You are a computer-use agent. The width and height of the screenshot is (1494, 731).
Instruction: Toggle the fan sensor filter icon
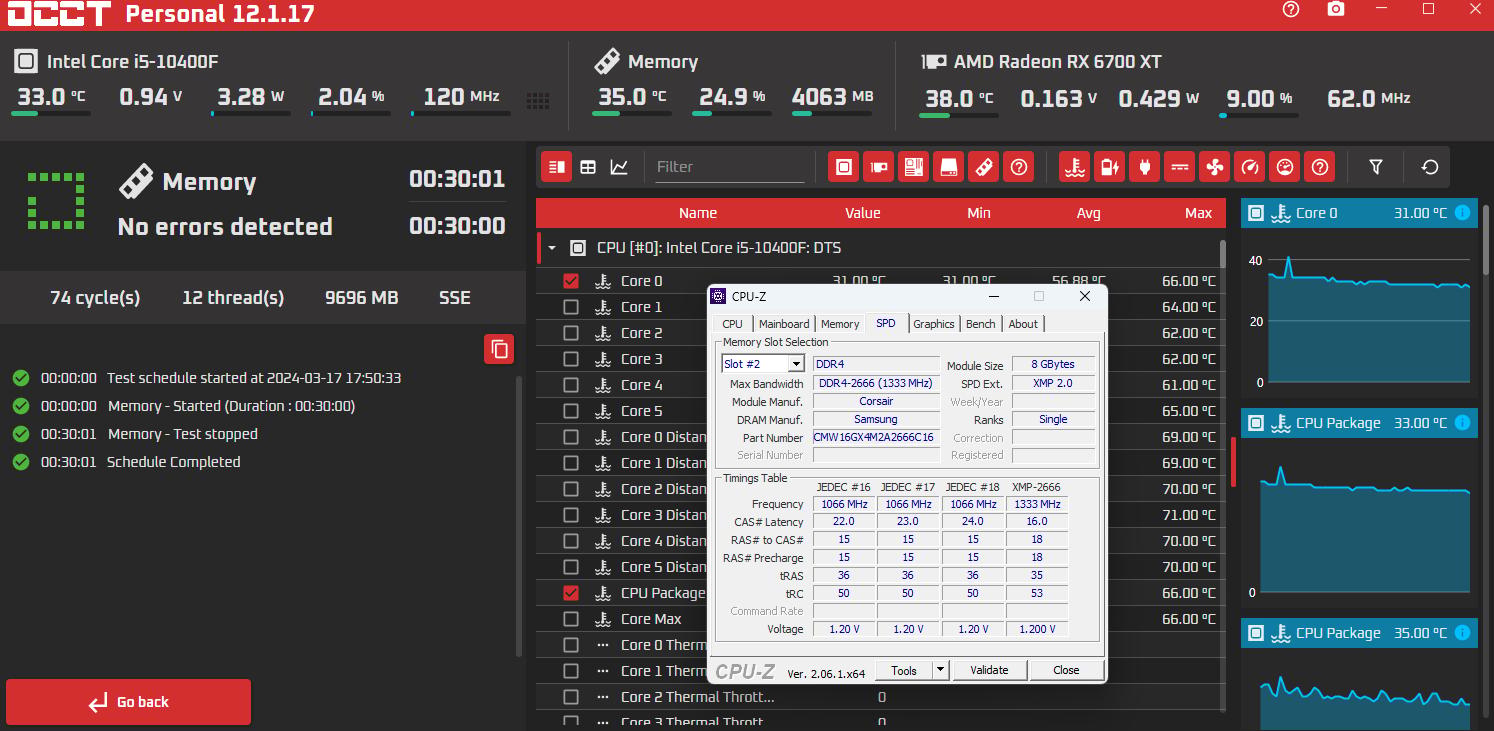coord(1214,167)
